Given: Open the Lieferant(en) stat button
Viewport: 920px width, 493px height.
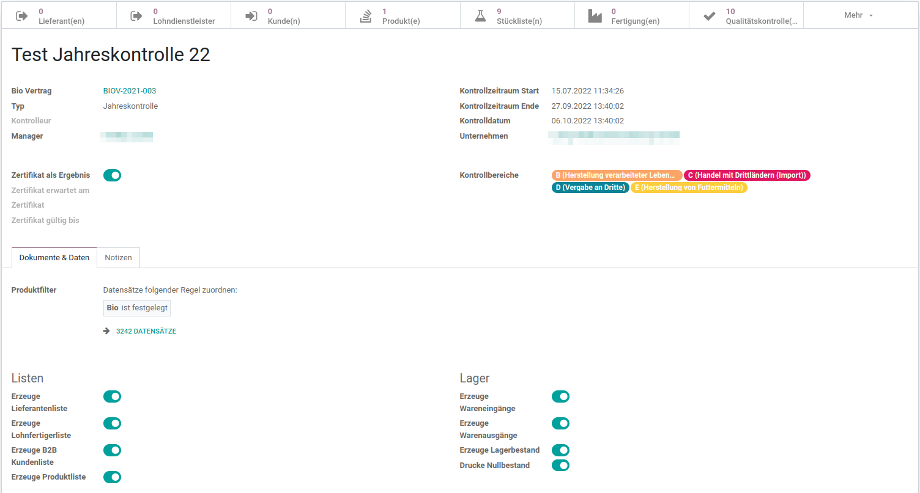Looking at the screenshot, I should 58,15.
